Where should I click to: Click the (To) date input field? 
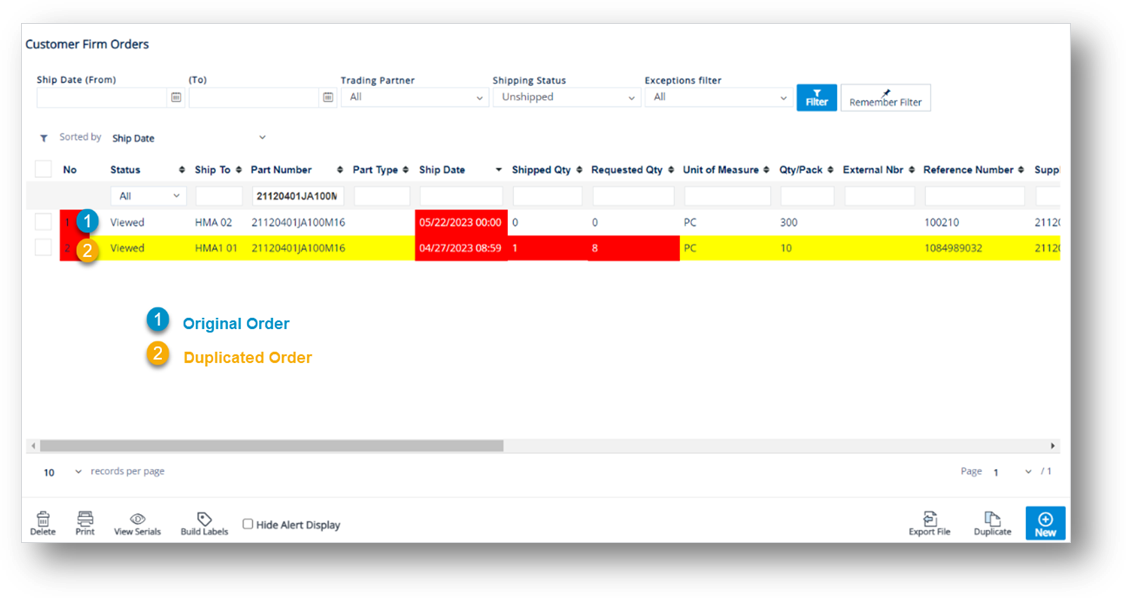click(x=254, y=97)
